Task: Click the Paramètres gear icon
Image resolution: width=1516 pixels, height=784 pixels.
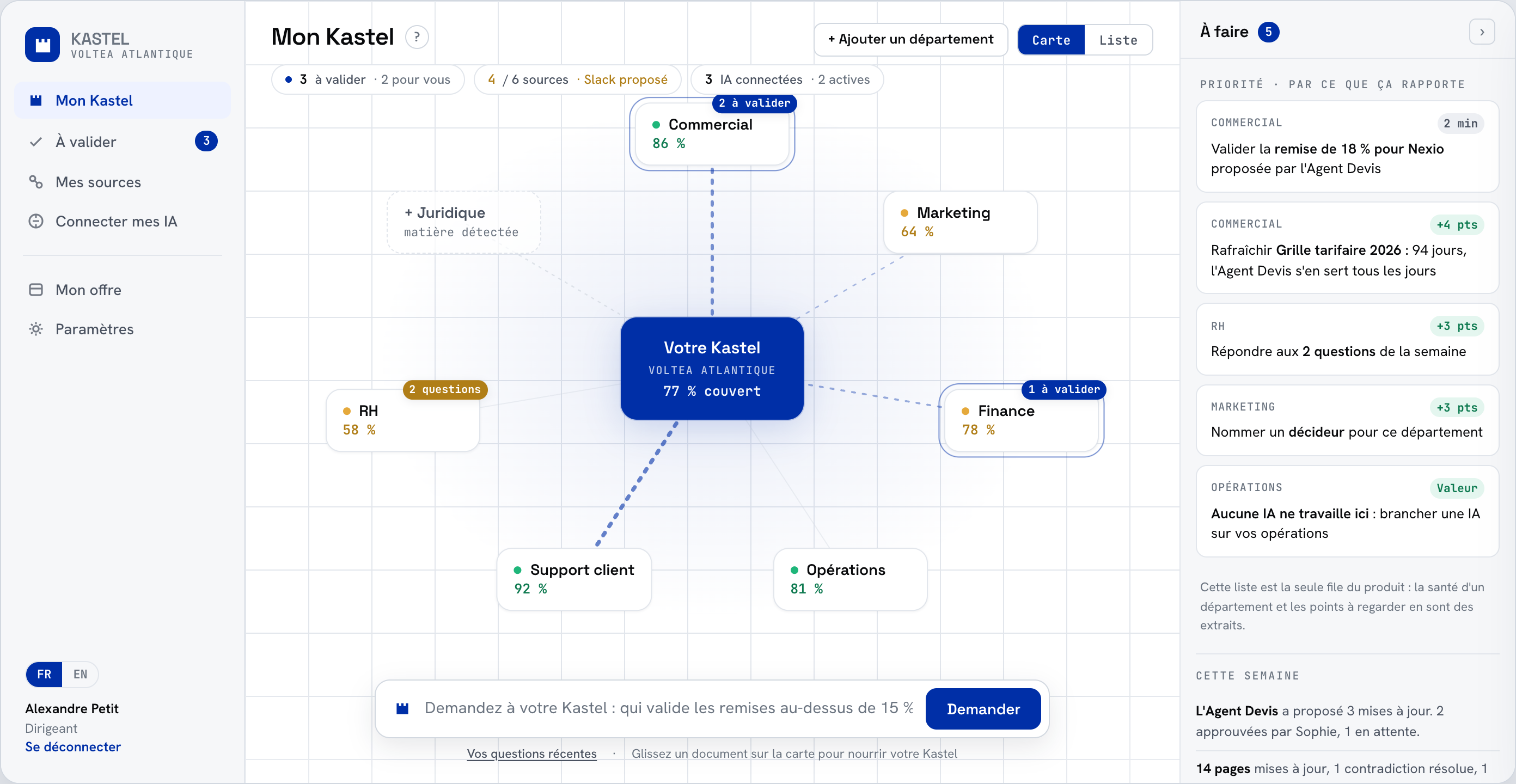Action: coord(36,329)
